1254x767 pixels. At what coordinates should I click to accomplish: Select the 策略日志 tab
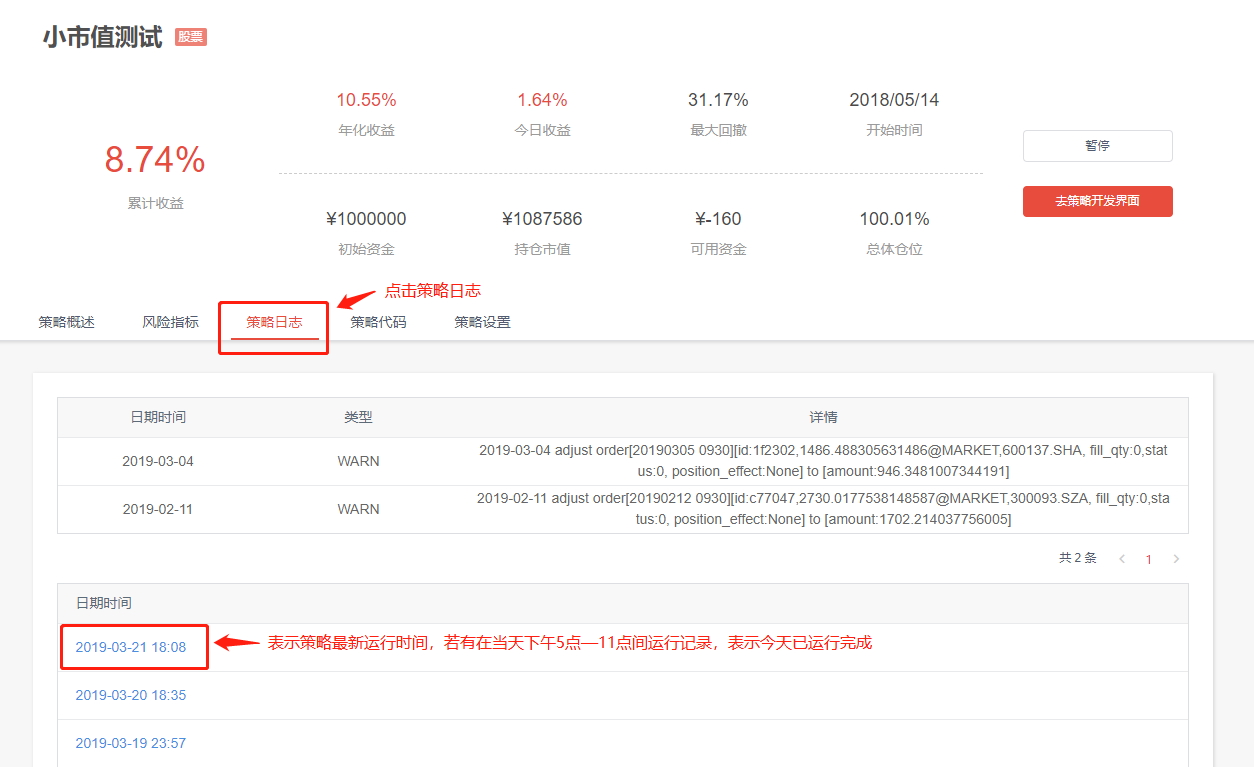click(274, 322)
